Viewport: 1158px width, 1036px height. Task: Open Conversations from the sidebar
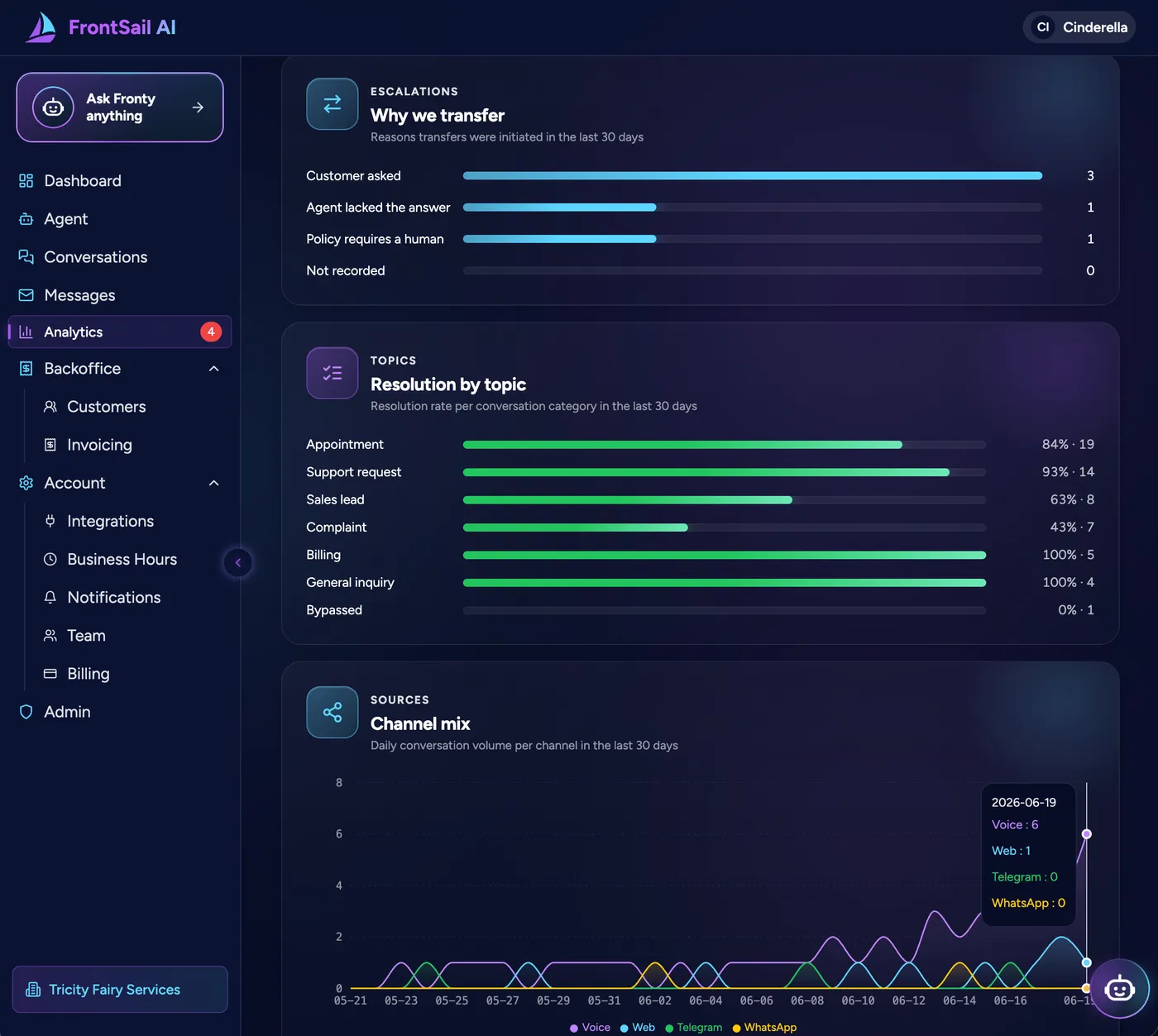(x=120, y=257)
